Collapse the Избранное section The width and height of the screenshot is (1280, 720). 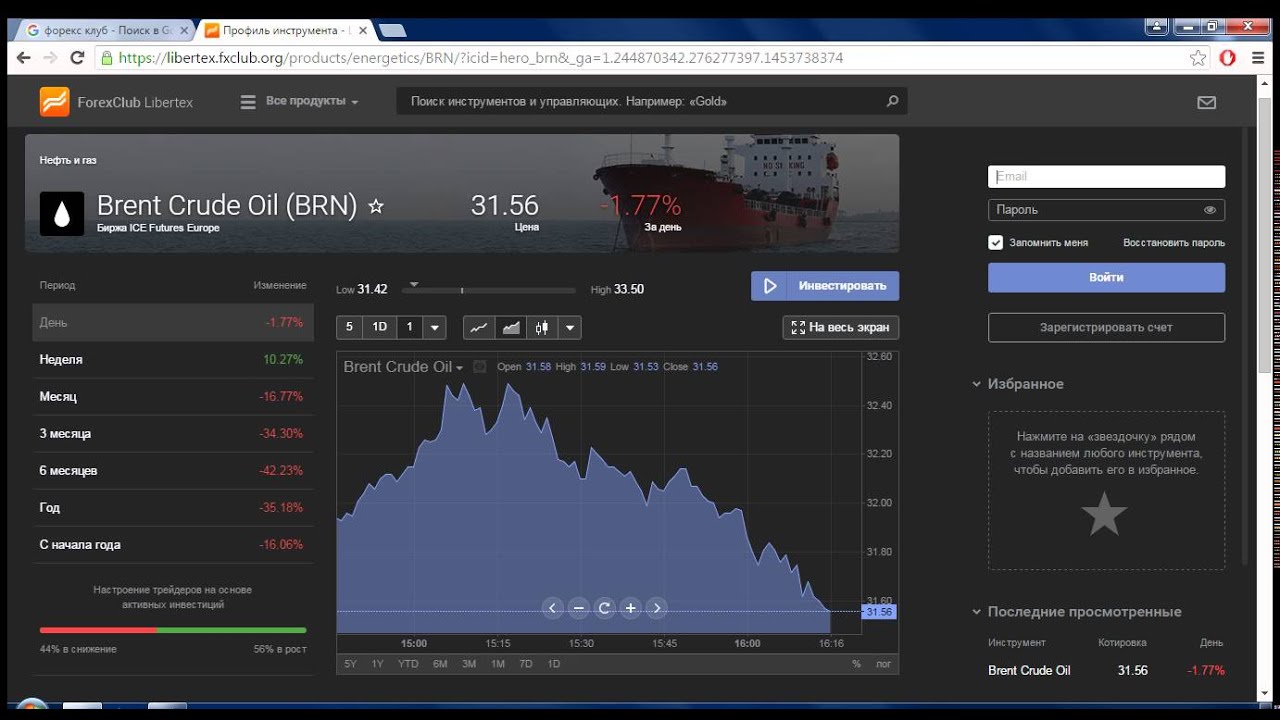[x=977, y=384]
